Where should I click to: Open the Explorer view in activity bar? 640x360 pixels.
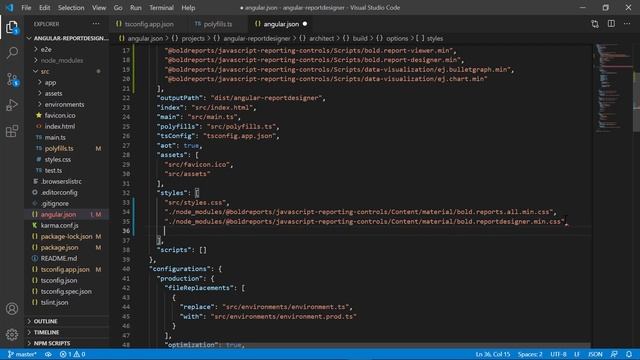click(12, 27)
